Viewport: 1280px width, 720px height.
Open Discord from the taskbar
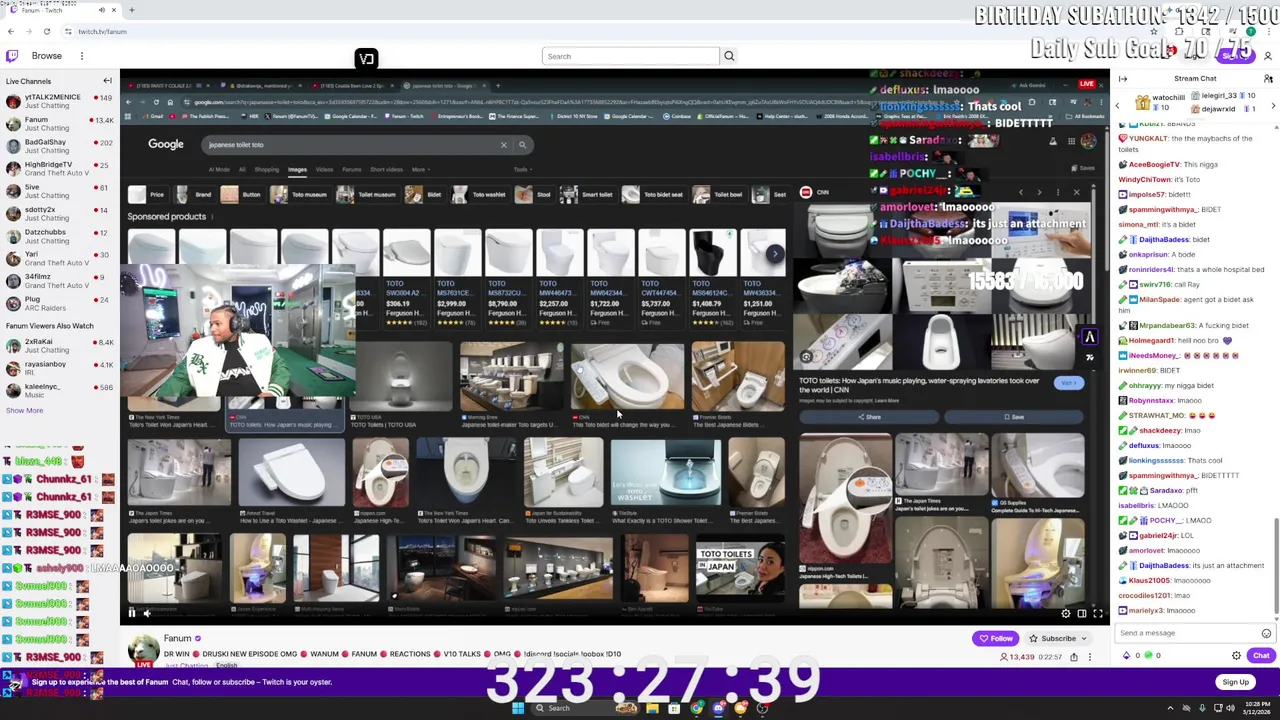[x=718, y=708]
